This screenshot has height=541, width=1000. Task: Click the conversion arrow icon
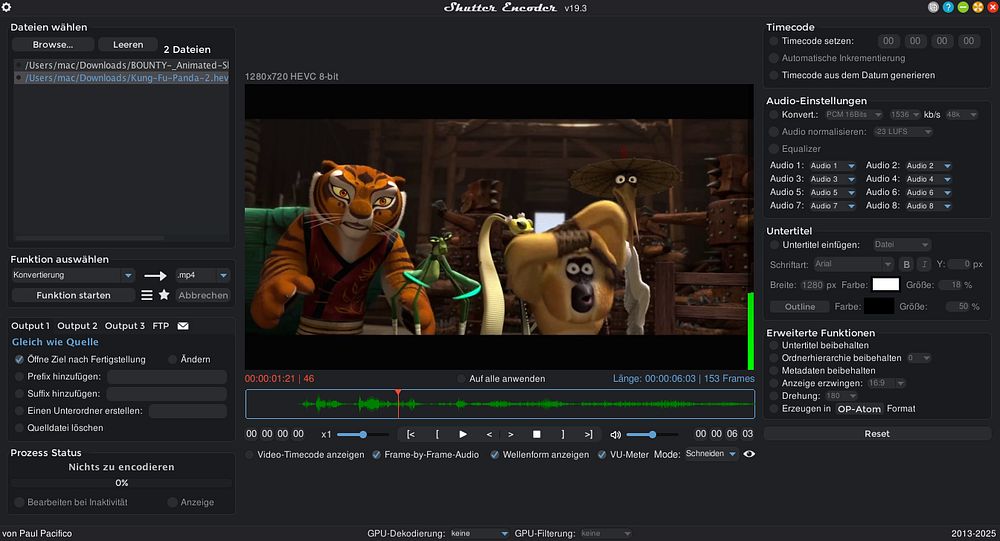[x=155, y=276]
